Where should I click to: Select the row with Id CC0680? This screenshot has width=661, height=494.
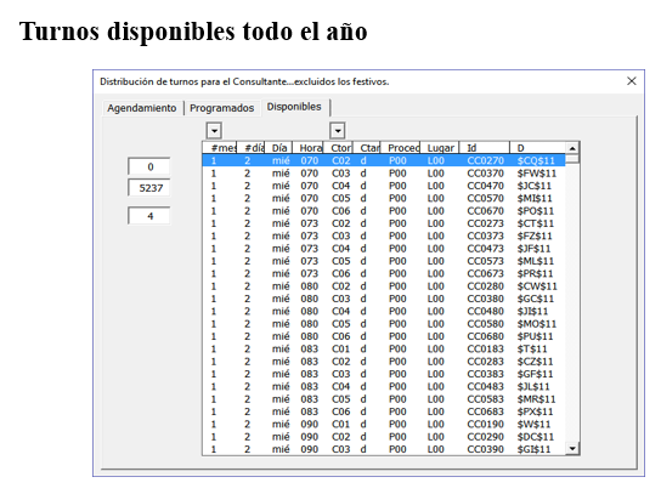(384, 336)
